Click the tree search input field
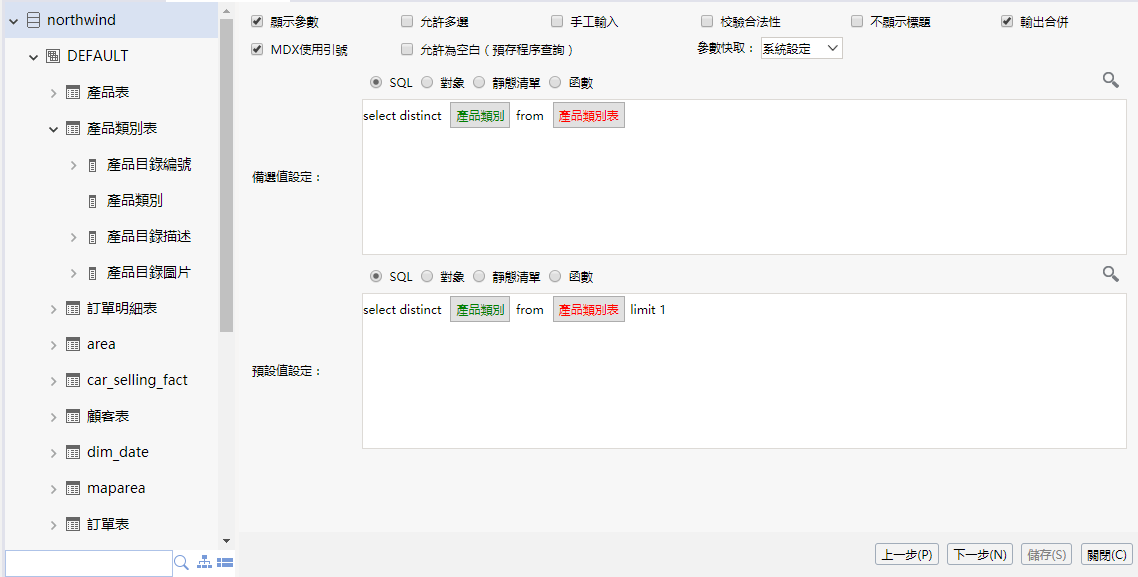 (88, 563)
